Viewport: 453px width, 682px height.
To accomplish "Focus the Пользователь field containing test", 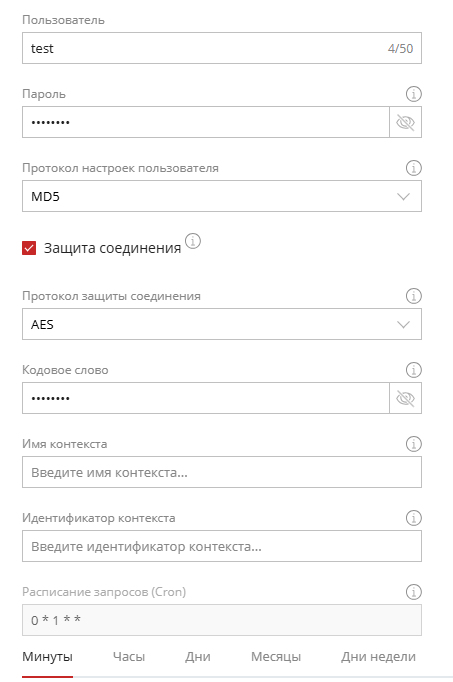I will (222, 48).
